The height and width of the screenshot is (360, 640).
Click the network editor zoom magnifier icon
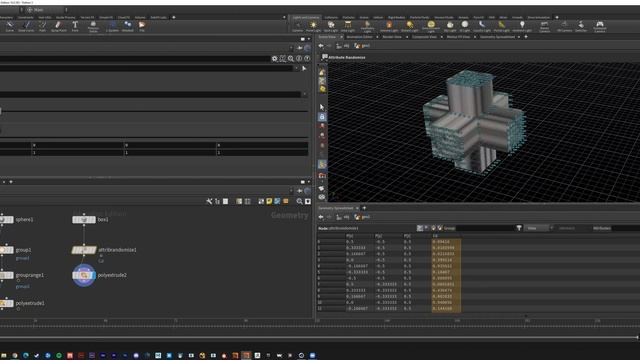click(300, 201)
